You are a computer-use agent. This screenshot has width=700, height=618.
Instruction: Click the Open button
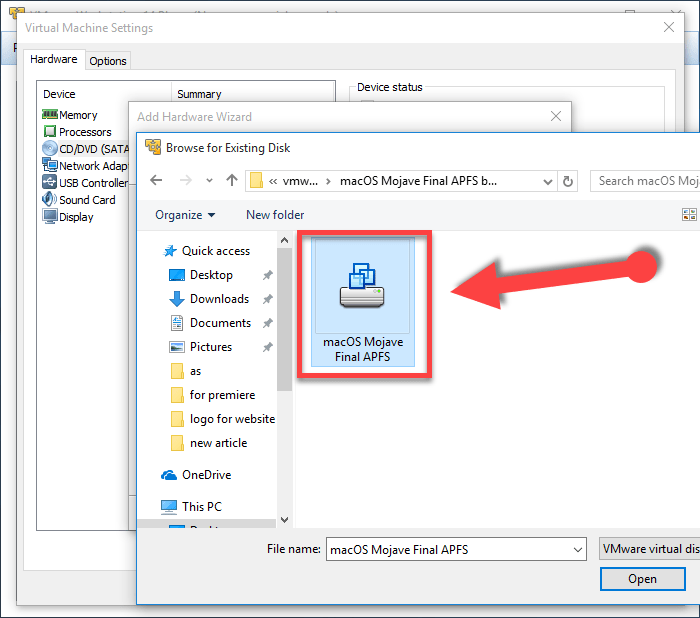click(x=642, y=579)
